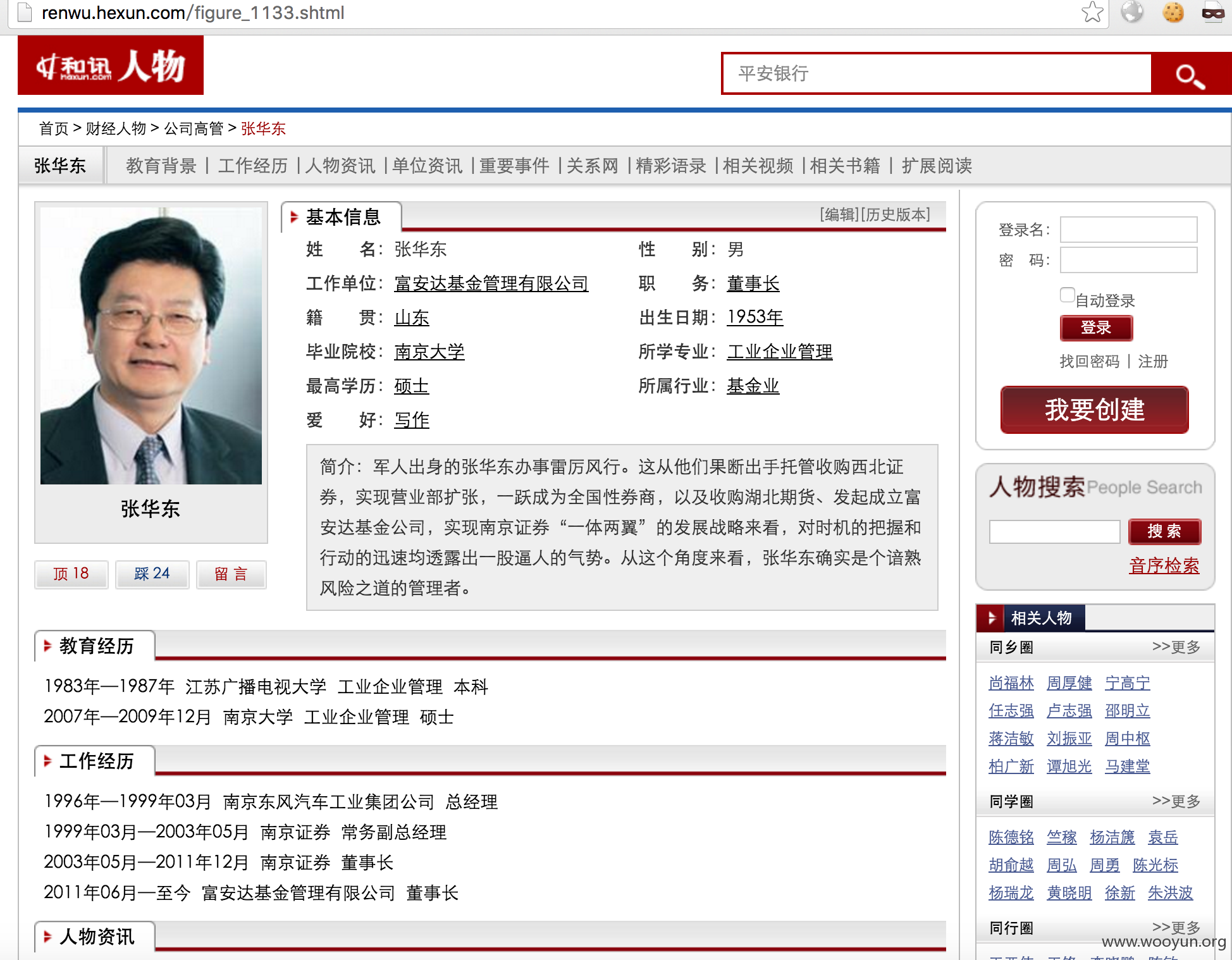Click the magnifier search icon button
The height and width of the screenshot is (960, 1232).
(1190, 74)
